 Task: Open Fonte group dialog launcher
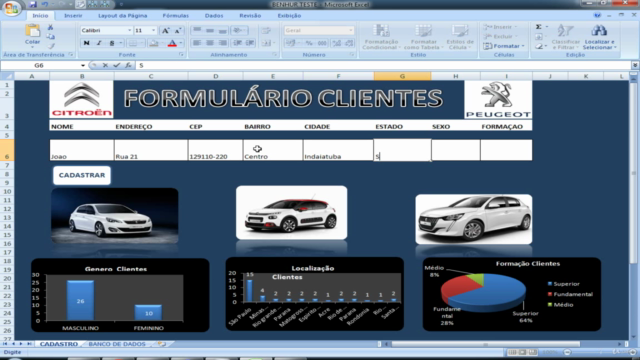182,55
